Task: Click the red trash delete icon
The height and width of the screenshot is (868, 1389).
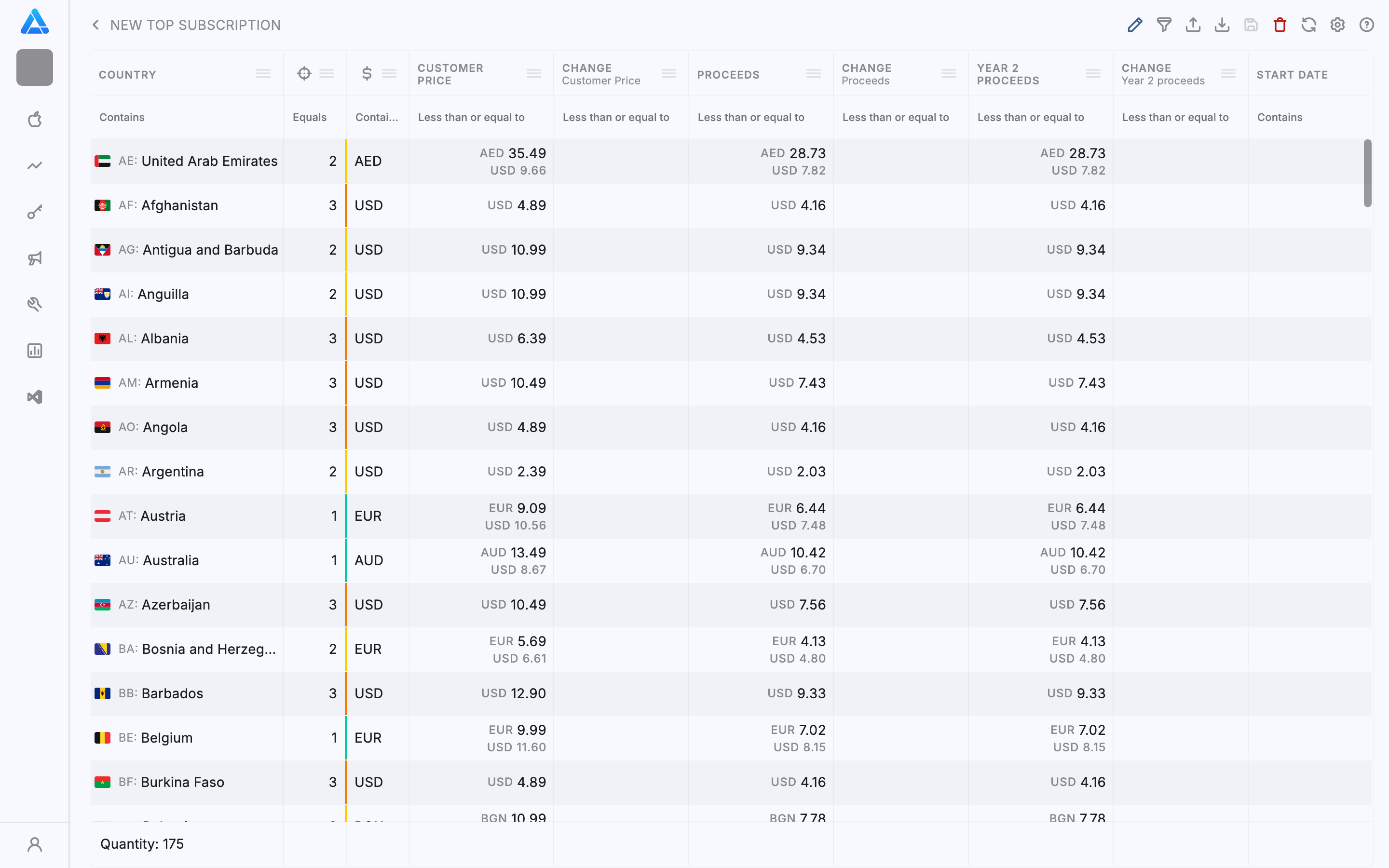Action: coord(1280,25)
